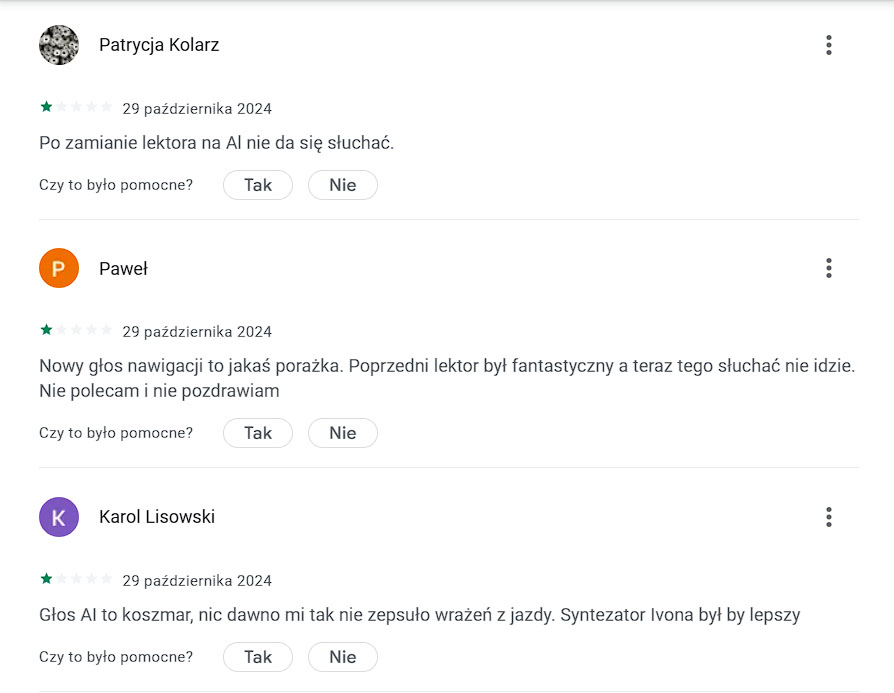Vote Tak on Karol Lisowski's review

click(258, 656)
